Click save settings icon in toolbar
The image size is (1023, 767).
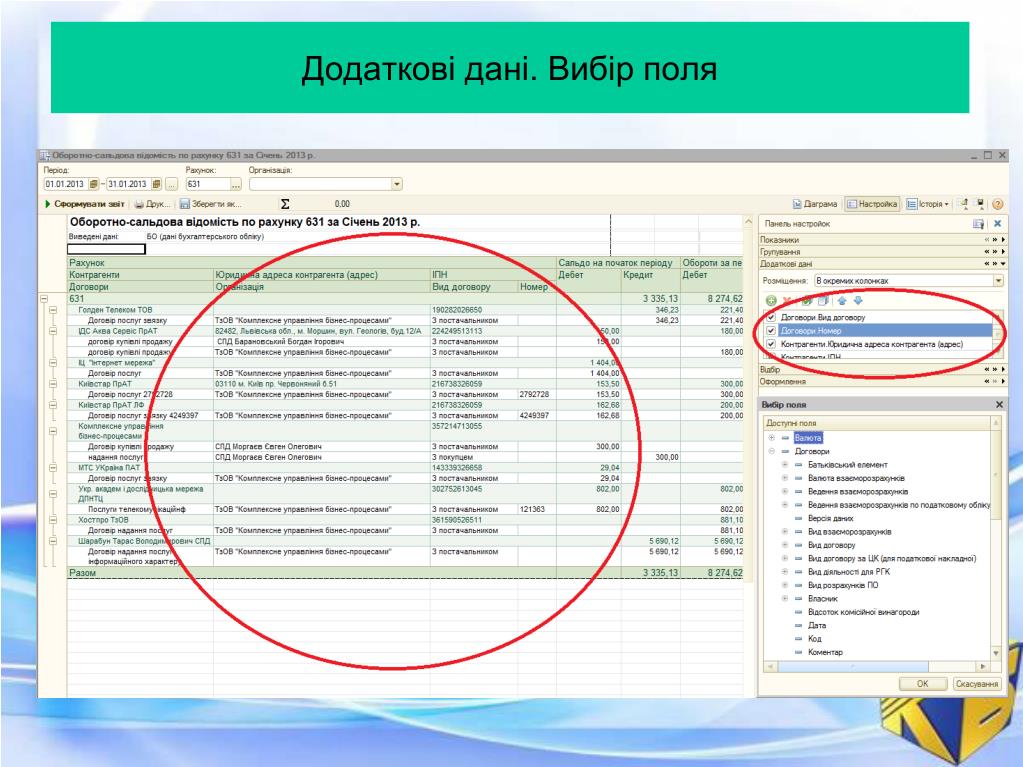coord(980,204)
